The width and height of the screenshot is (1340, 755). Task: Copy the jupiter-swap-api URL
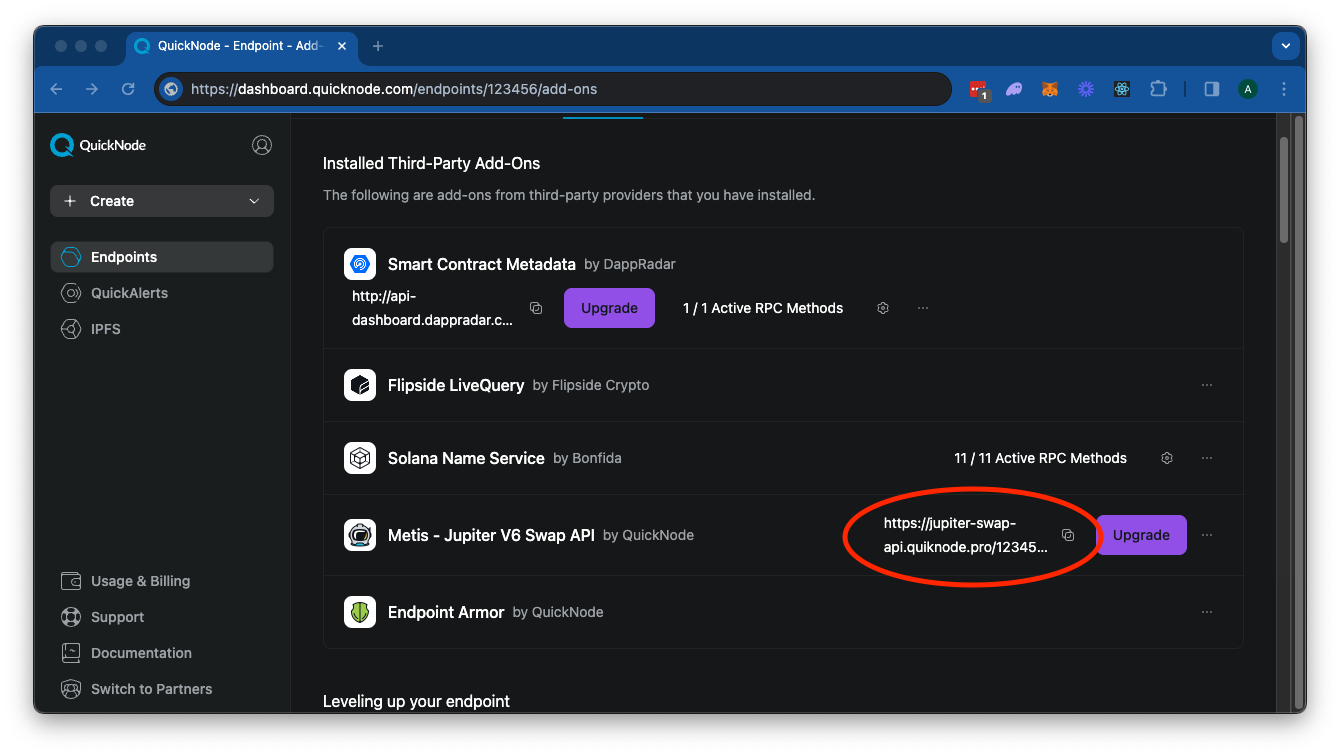(1068, 535)
